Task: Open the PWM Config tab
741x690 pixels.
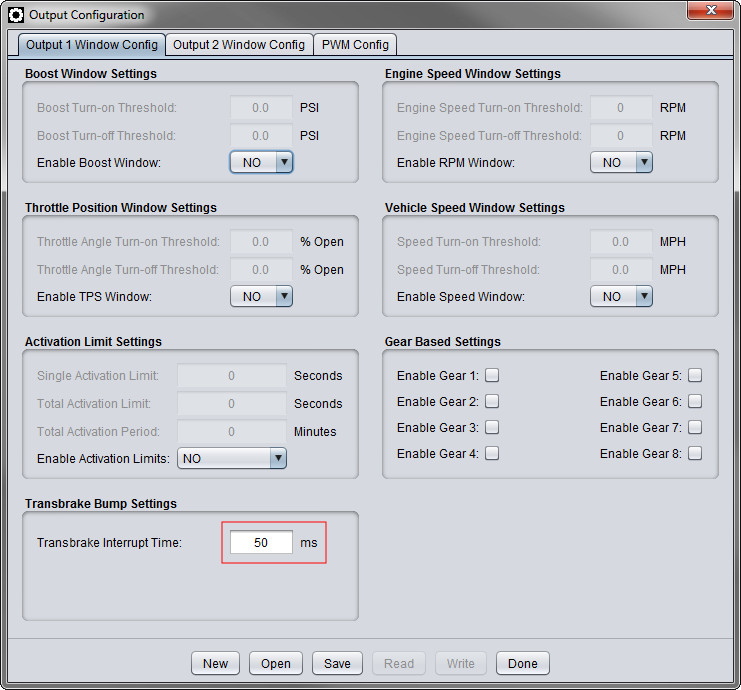Action: click(x=355, y=45)
